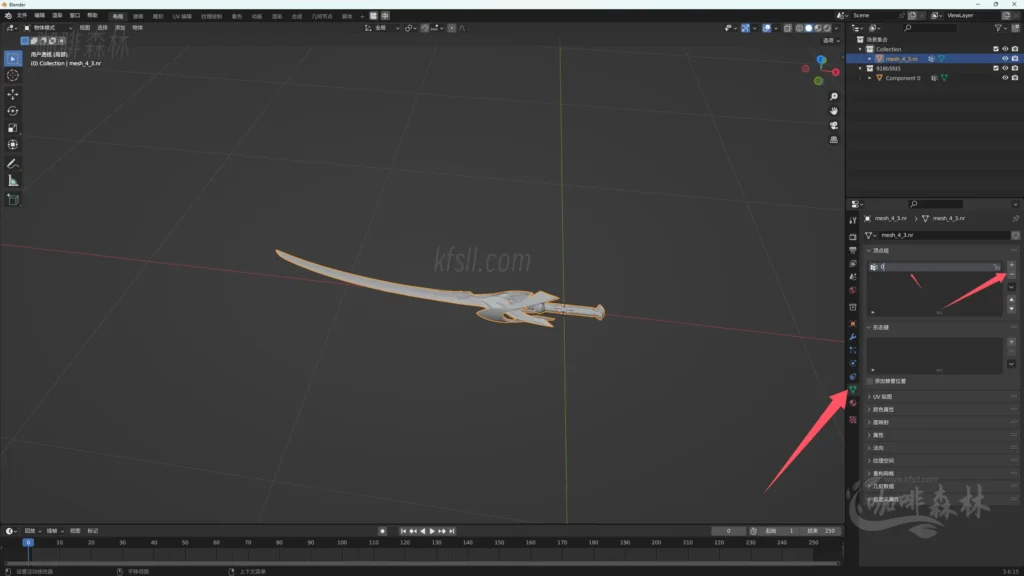
Task: Collapse the 形态键 shape keys panel
Action: pos(880,328)
